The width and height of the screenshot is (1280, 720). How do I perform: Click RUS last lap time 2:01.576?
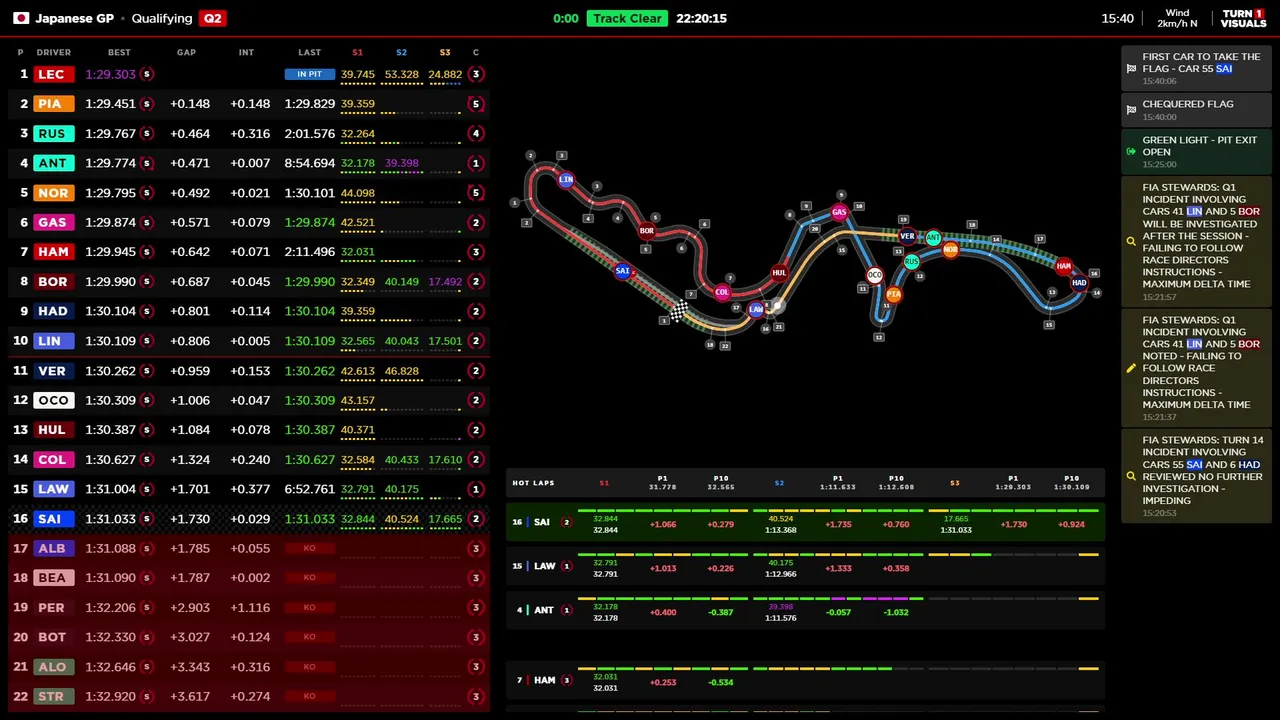coord(309,133)
